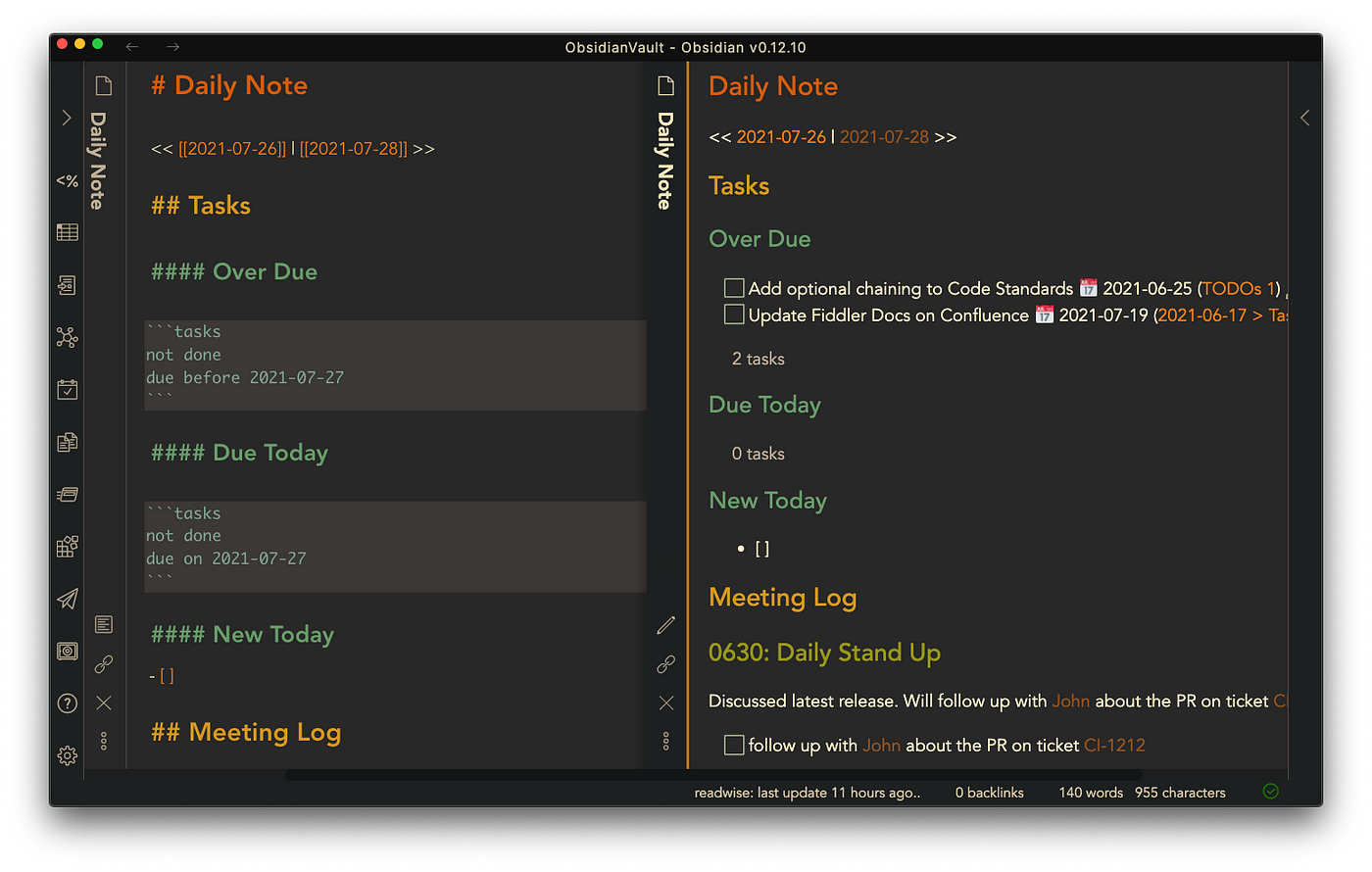
Task: Expand the left sidebar with the chevron
Action: [x=67, y=119]
